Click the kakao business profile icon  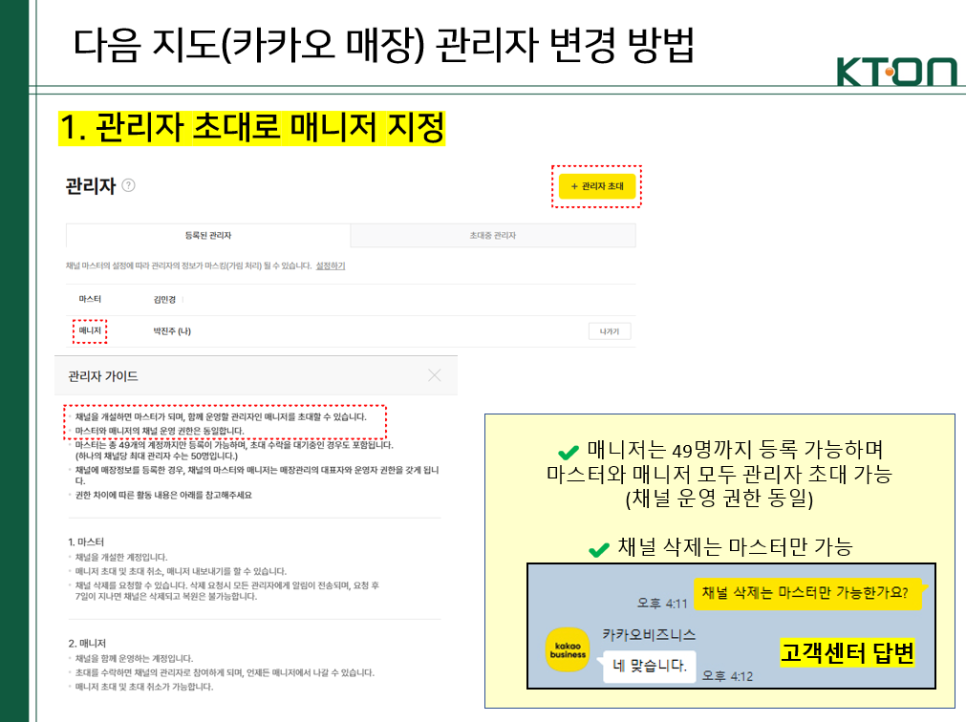click(x=568, y=650)
